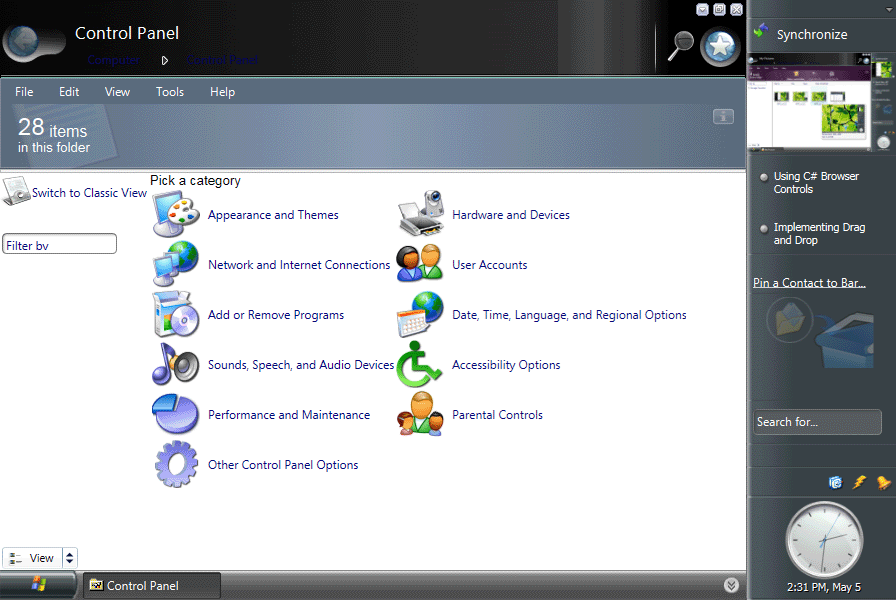Image resolution: width=896 pixels, height=600 pixels.
Task: Click the golden bell icon in the sidebar
Action: pos(883,482)
